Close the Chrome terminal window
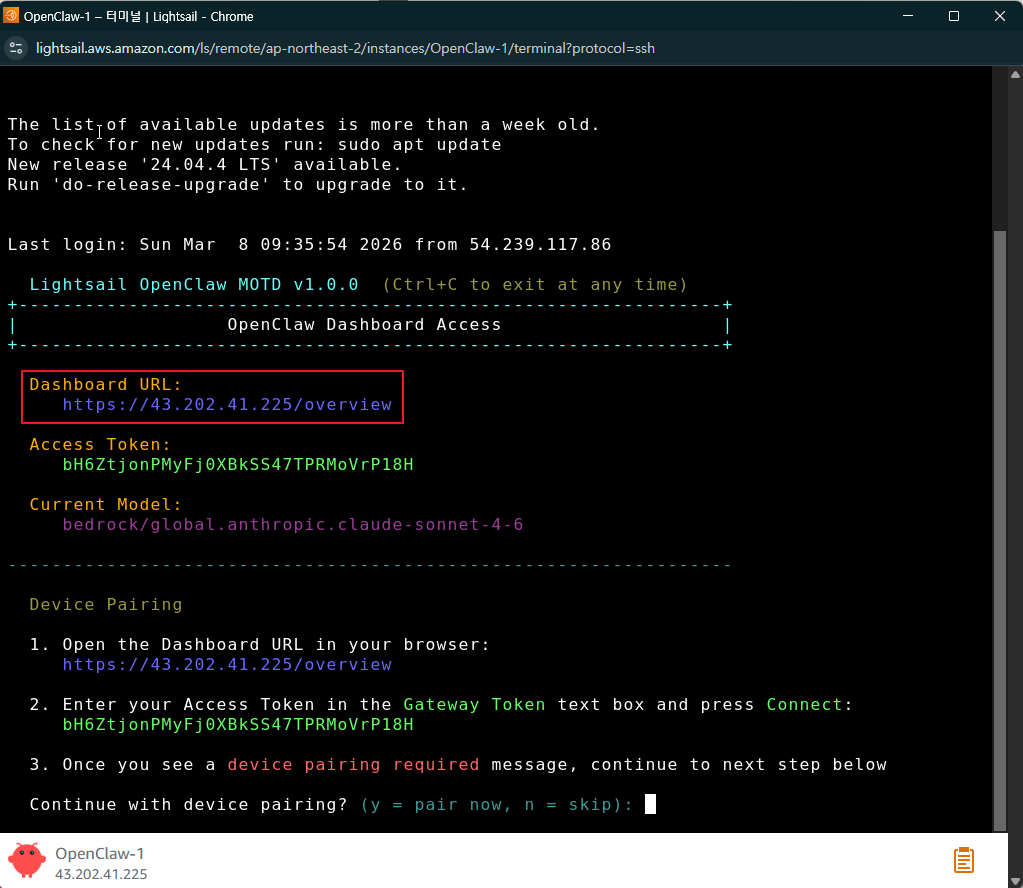 pos(1000,16)
